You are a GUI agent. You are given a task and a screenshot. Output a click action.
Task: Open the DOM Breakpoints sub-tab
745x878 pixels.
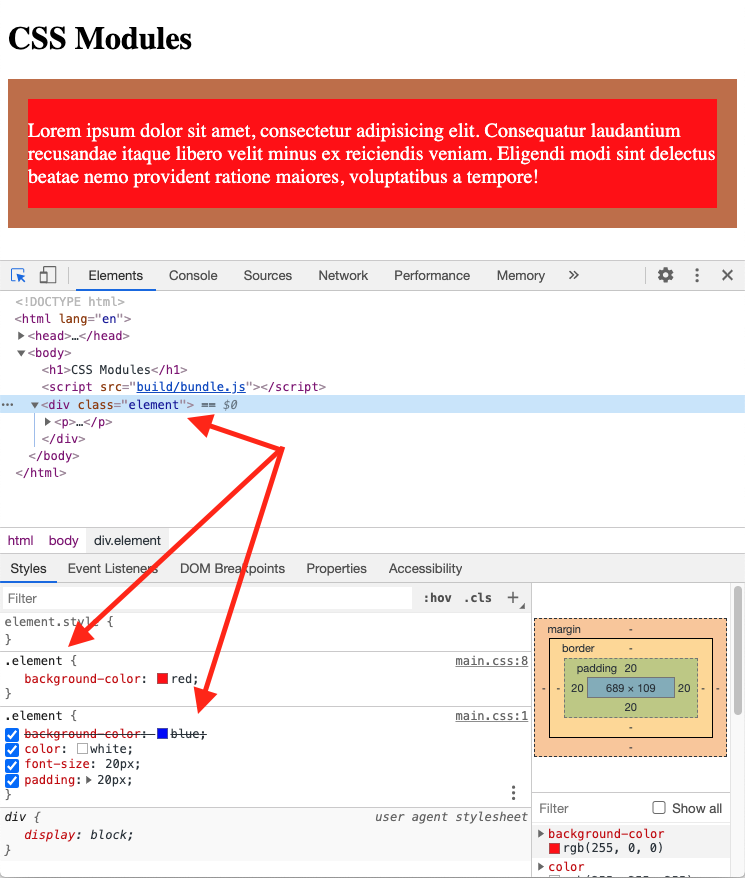click(232, 568)
